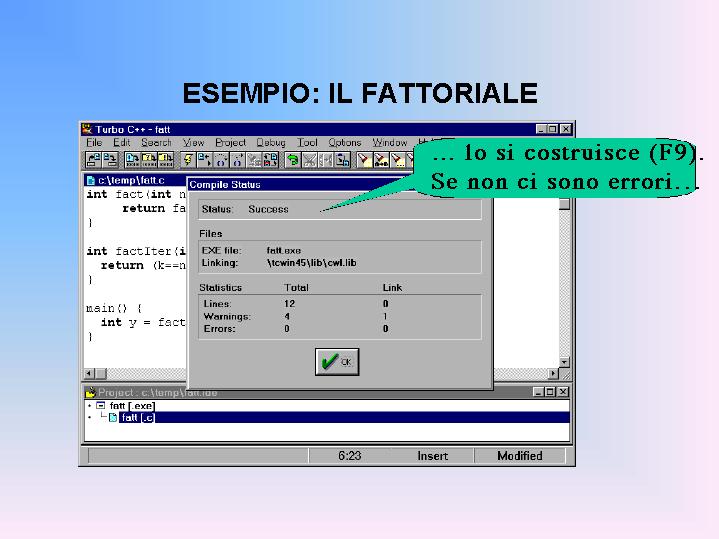
Task: Open the File menu
Action: [94, 143]
